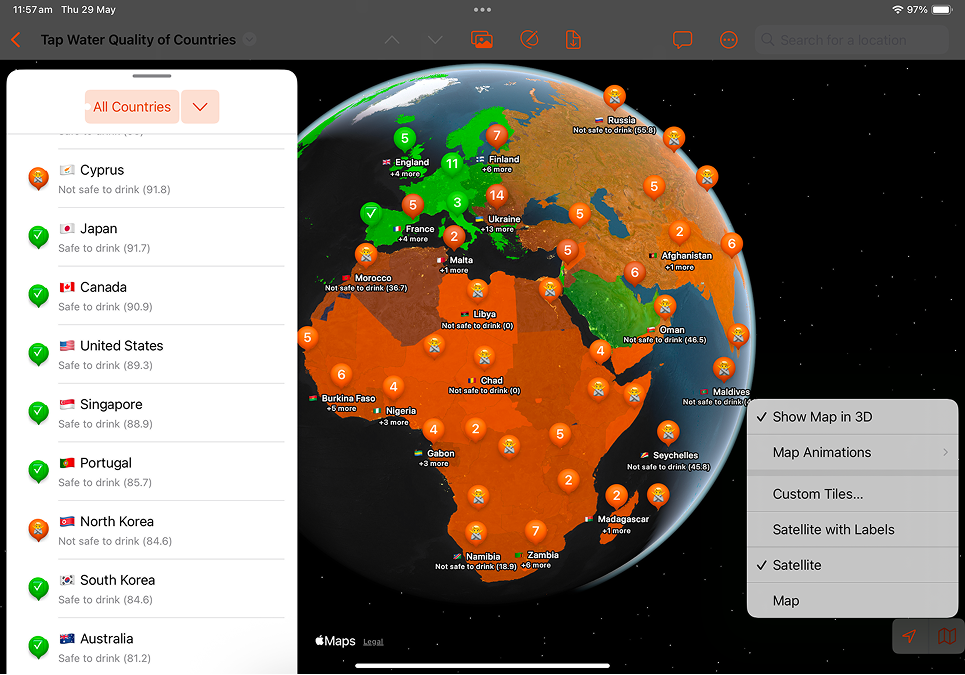This screenshot has height=675, width=965.
Task: Tap the back arrow in the title bar
Action: [x=16, y=40]
